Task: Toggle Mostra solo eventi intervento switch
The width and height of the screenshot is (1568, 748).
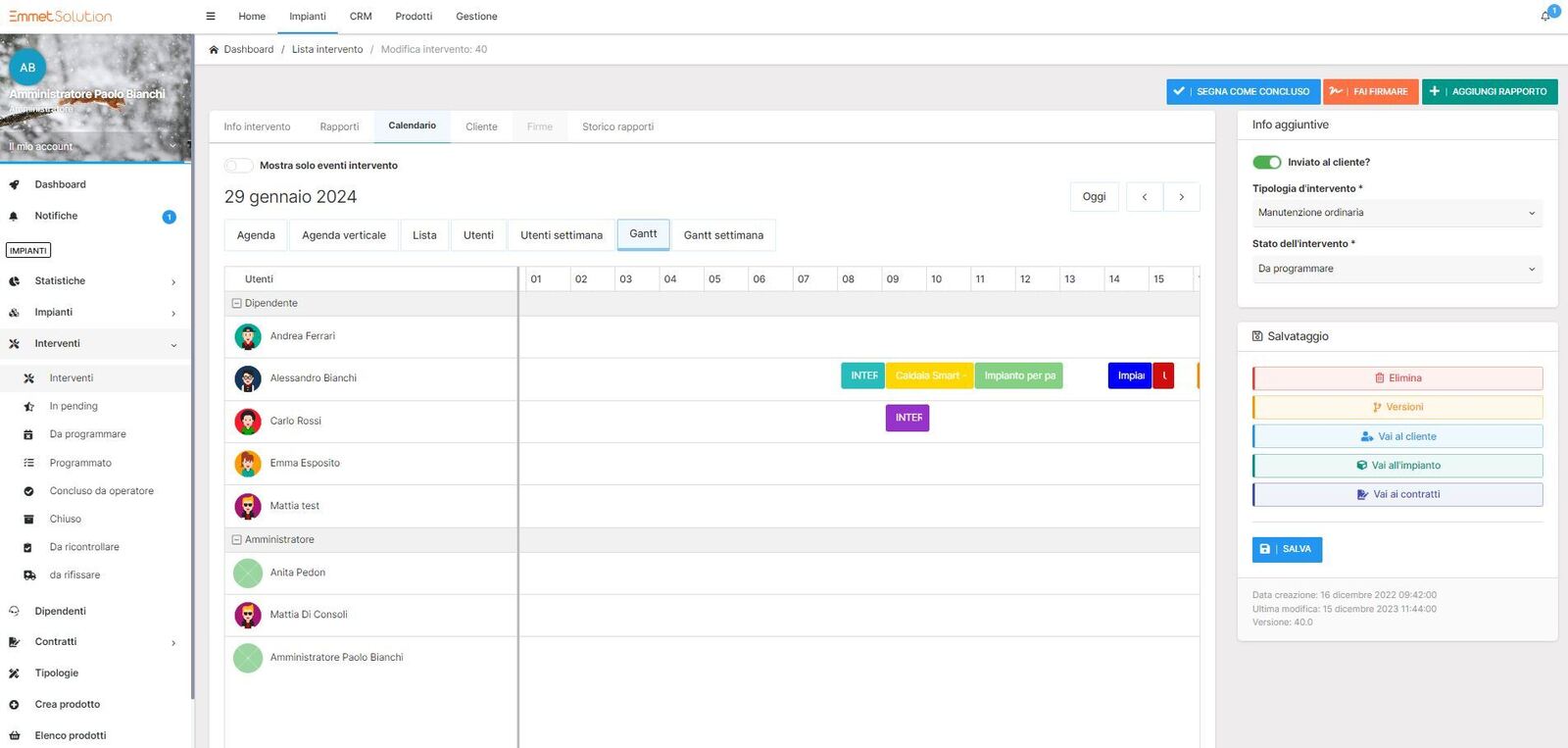Action: (x=238, y=166)
